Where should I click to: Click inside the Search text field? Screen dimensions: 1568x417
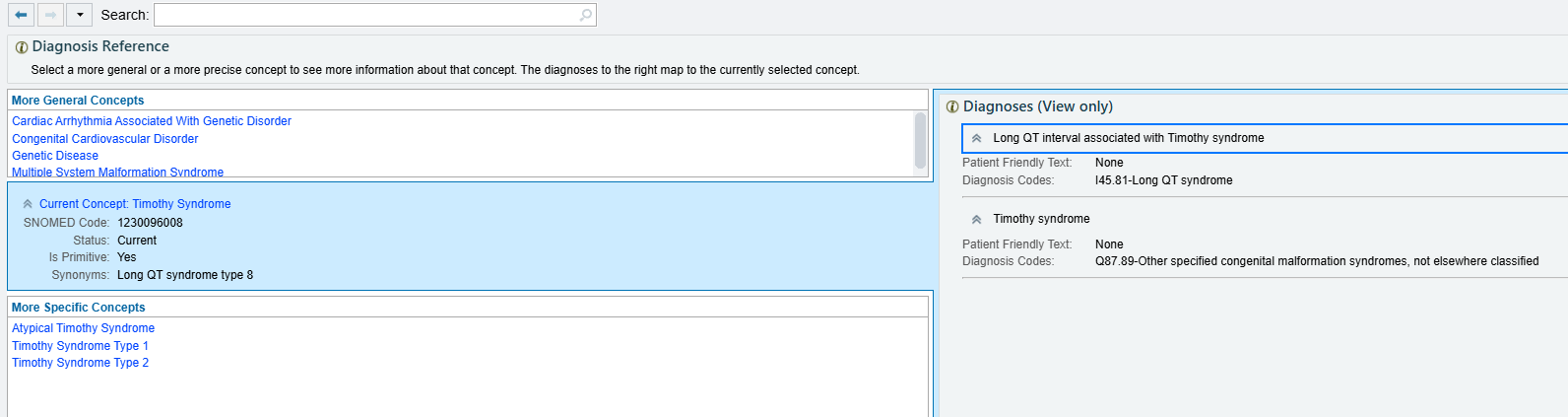click(364, 15)
